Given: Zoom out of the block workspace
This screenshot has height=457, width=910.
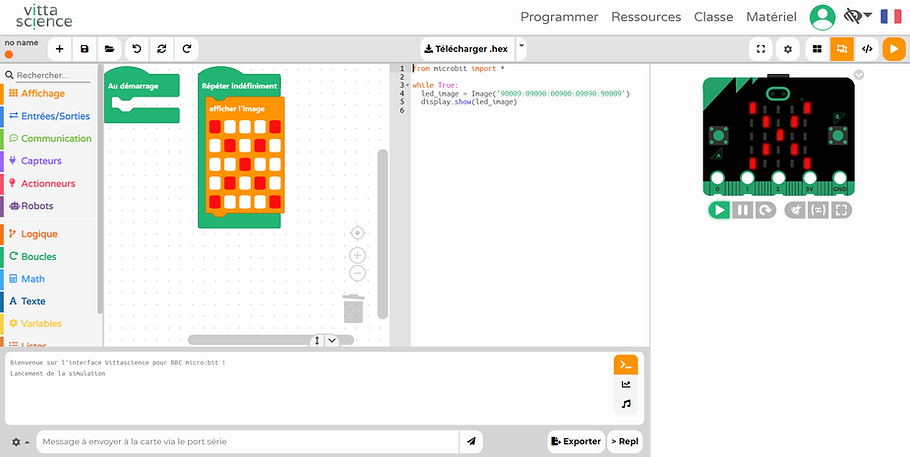Looking at the screenshot, I should click(x=358, y=273).
